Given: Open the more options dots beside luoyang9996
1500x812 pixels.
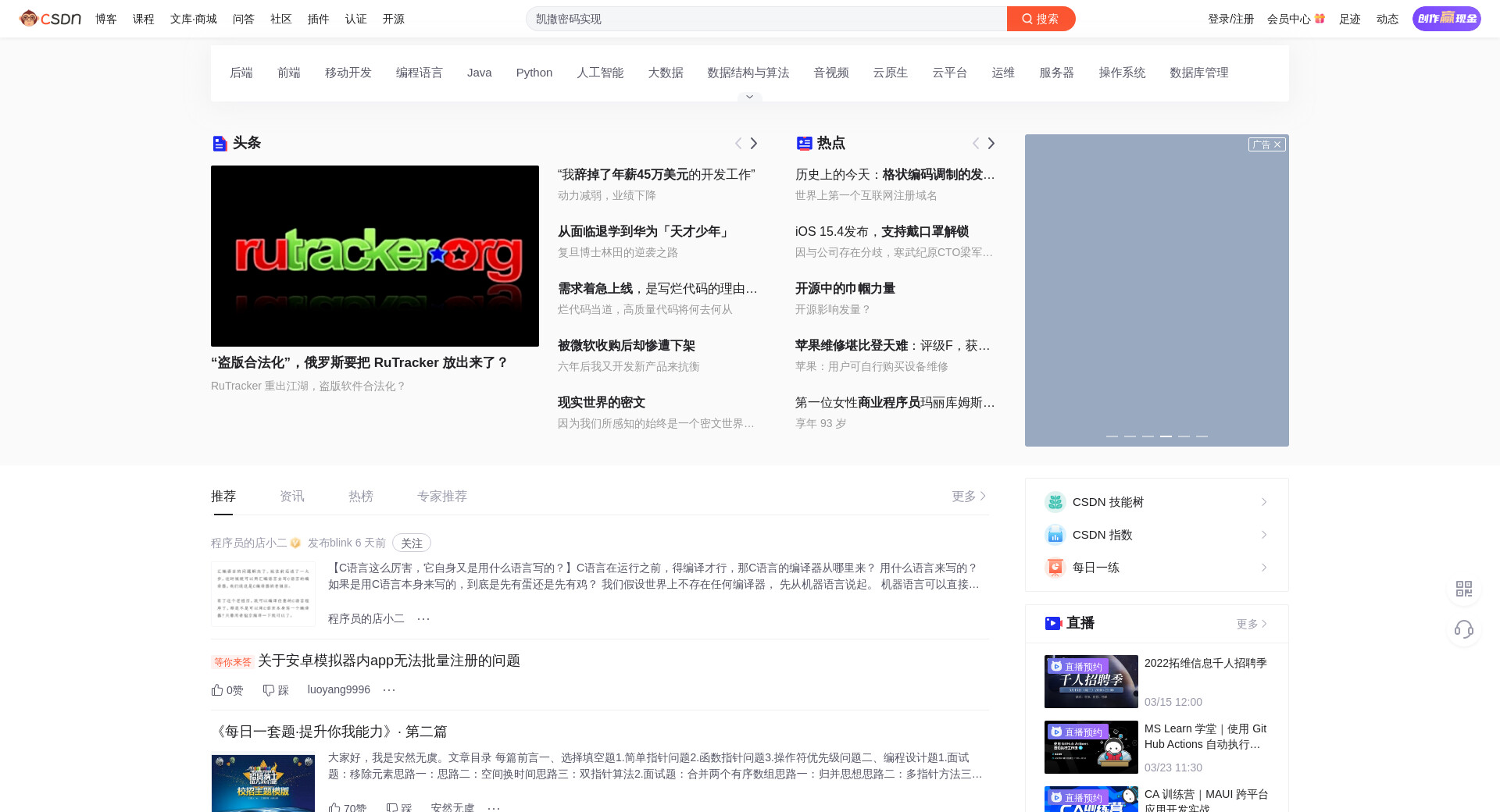Looking at the screenshot, I should point(389,689).
